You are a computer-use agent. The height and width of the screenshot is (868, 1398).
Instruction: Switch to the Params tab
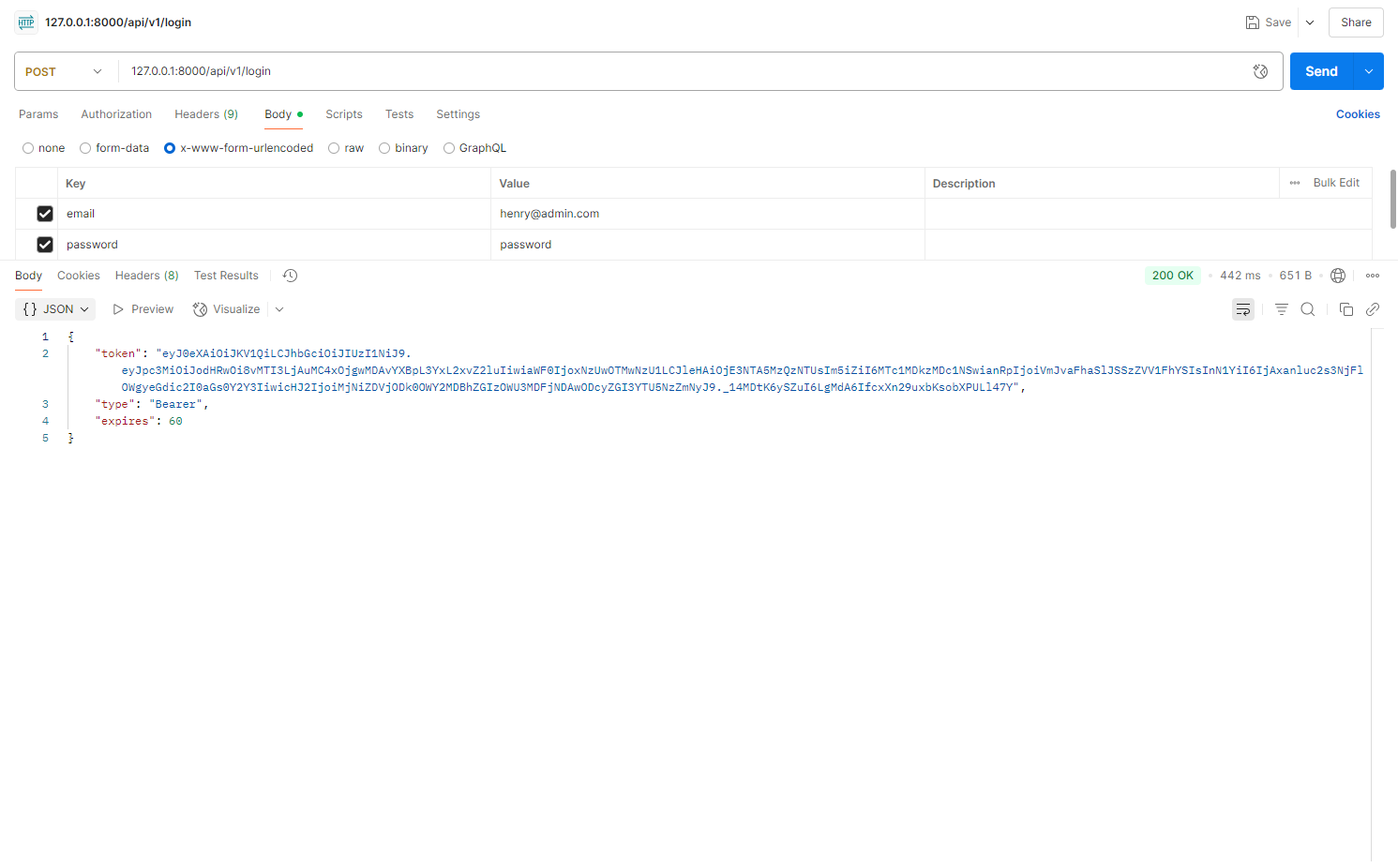38,114
